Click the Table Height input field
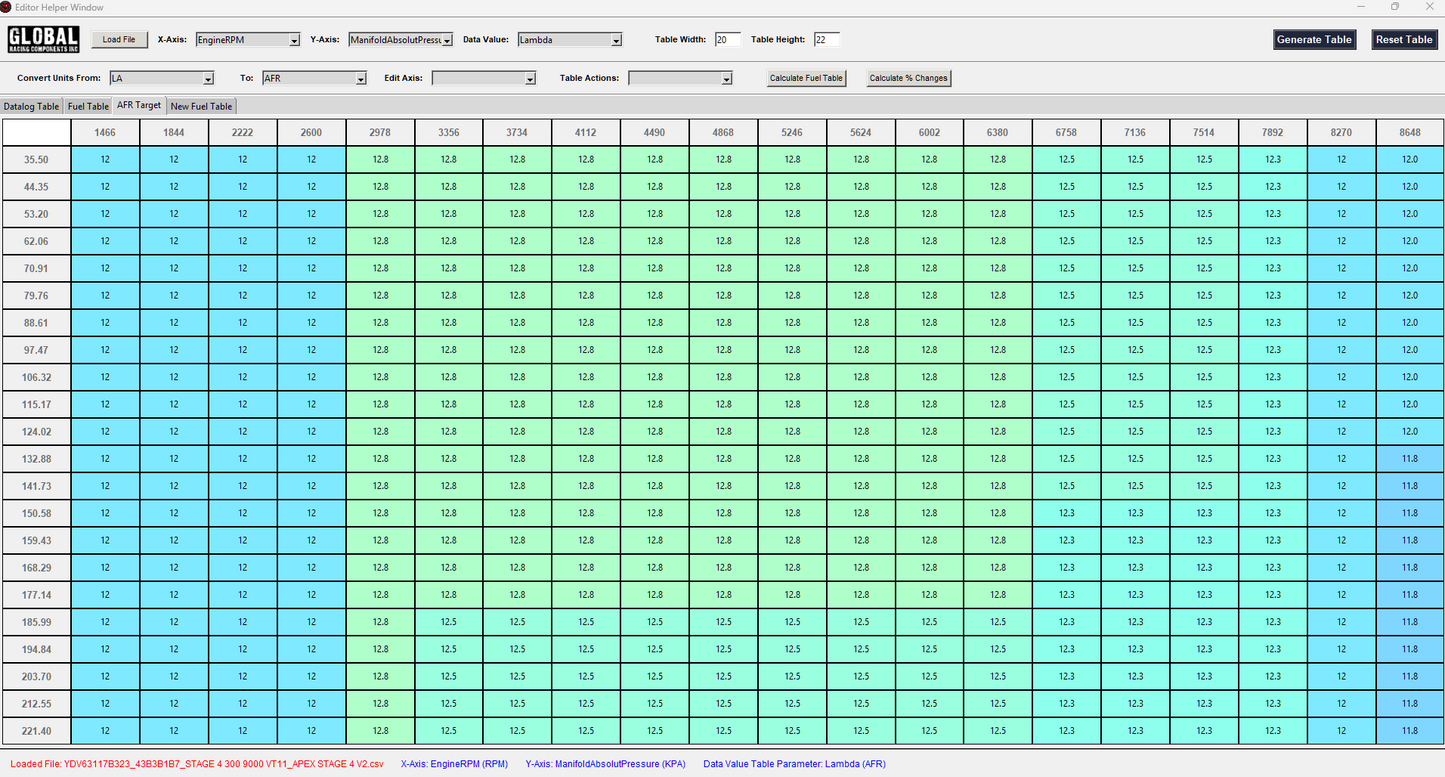Image resolution: width=1445 pixels, height=777 pixels. (x=827, y=40)
